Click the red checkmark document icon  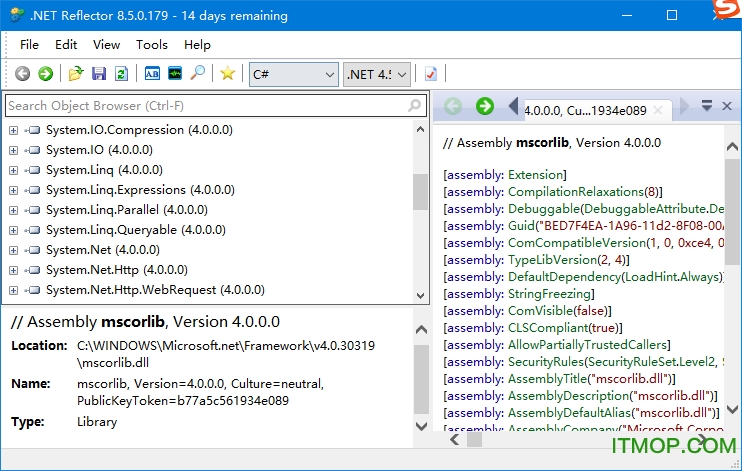[431, 74]
